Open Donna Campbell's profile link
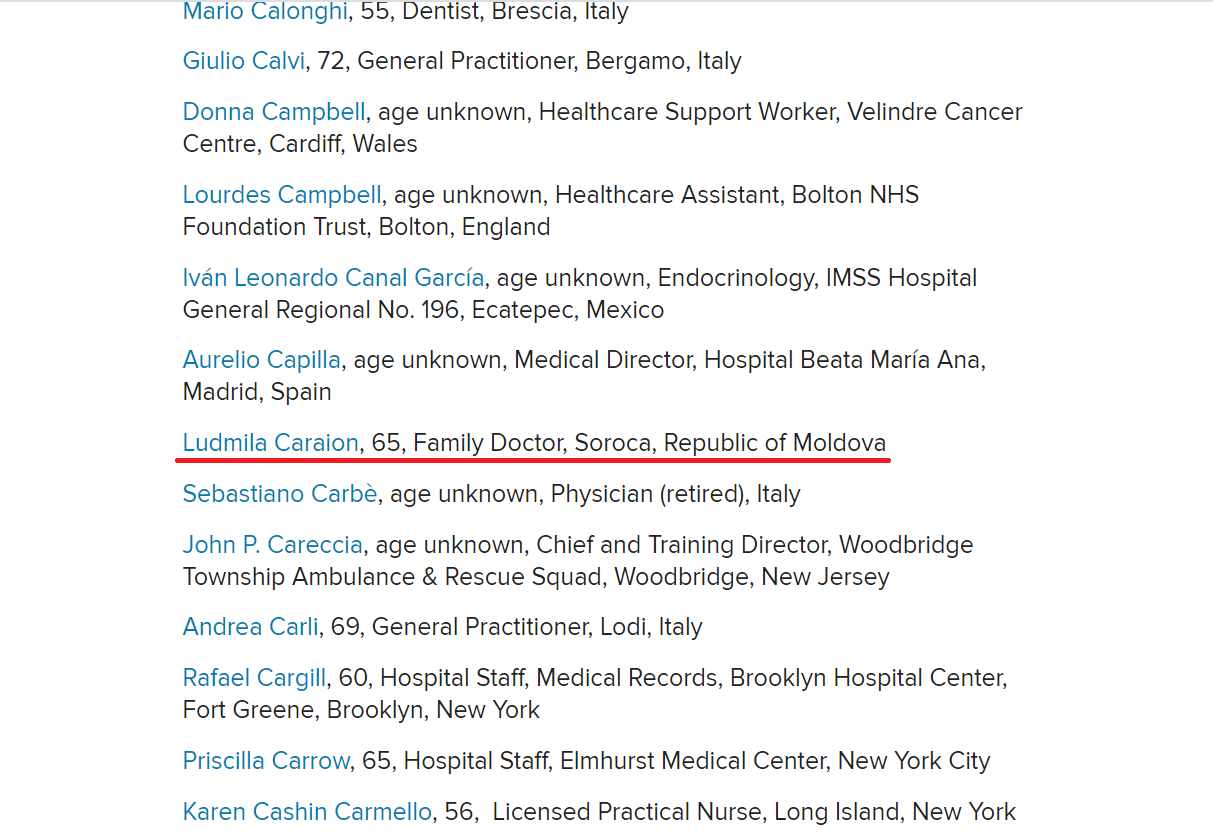Viewport: 1213px width, 834px height. click(x=274, y=112)
